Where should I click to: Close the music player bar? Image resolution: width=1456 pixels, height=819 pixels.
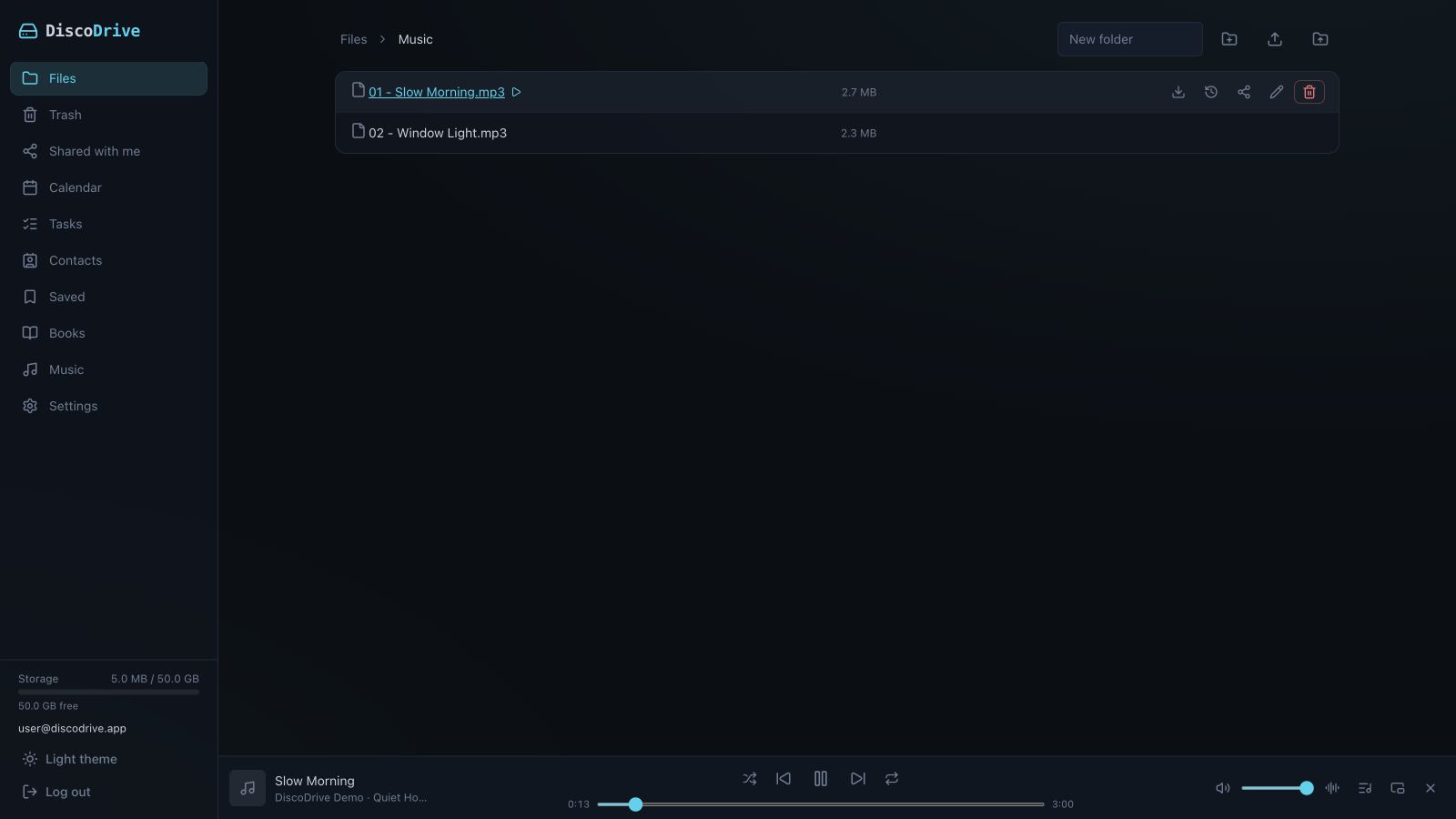(x=1431, y=788)
